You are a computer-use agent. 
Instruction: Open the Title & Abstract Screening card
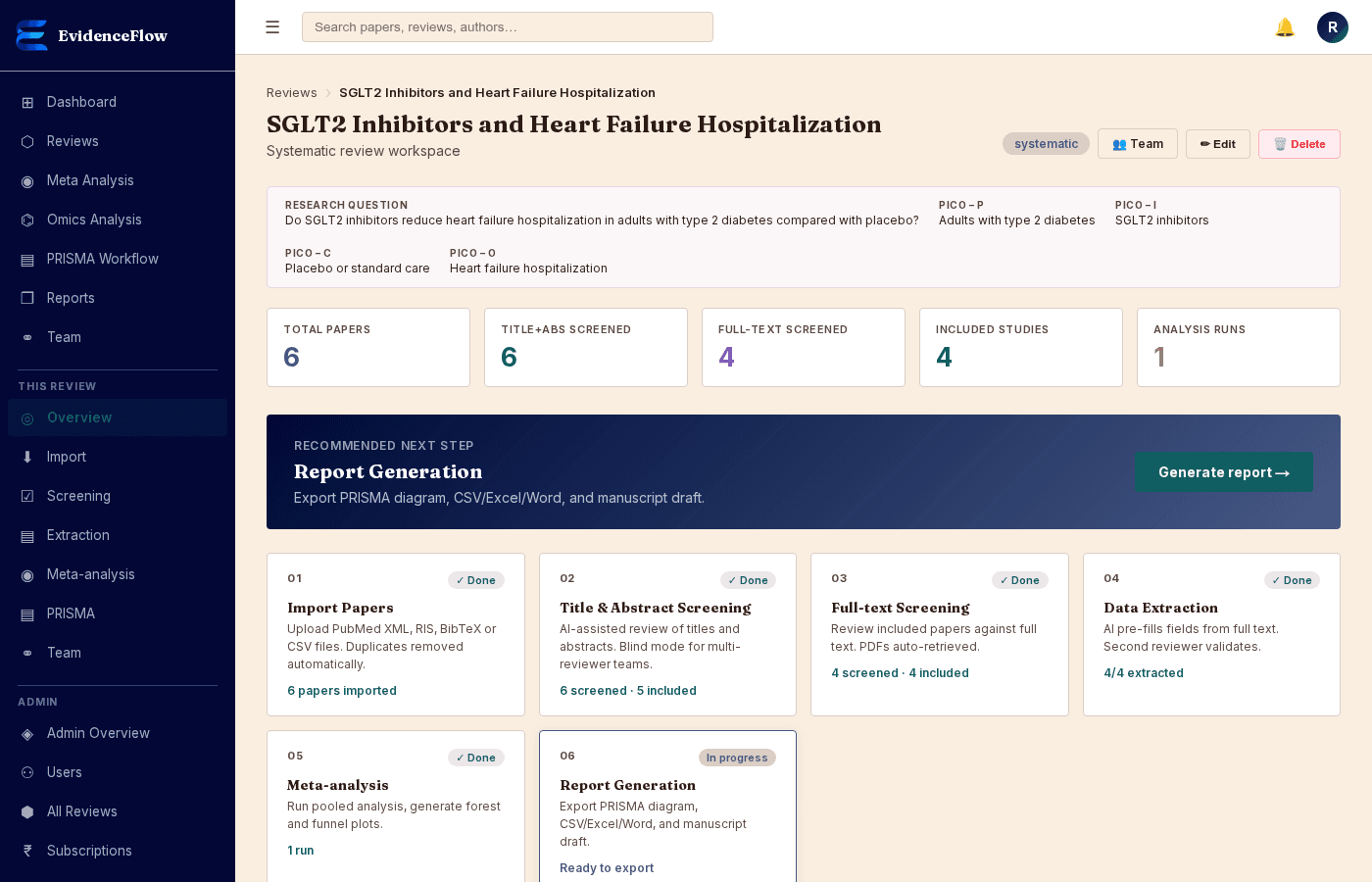(667, 635)
